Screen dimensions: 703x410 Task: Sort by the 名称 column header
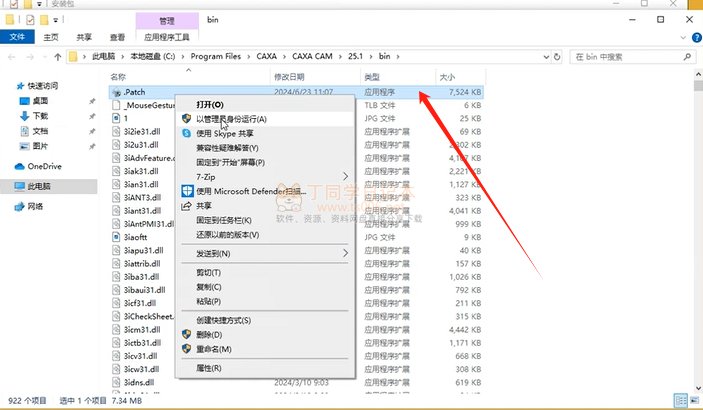(x=118, y=77)
